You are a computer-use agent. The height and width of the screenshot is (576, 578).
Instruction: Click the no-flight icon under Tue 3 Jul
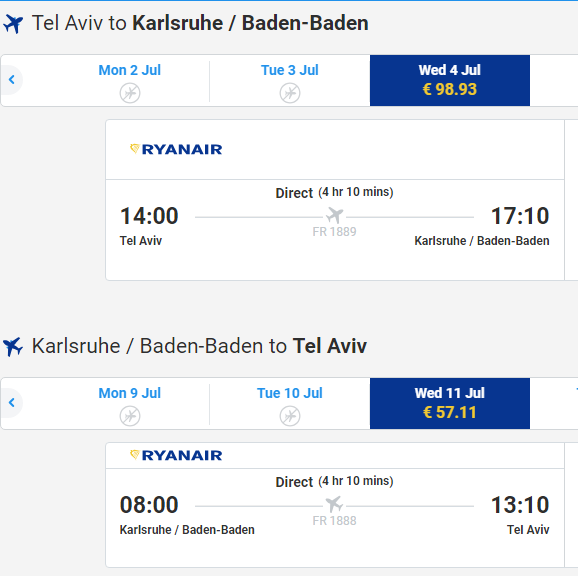(x=290, y=93)
